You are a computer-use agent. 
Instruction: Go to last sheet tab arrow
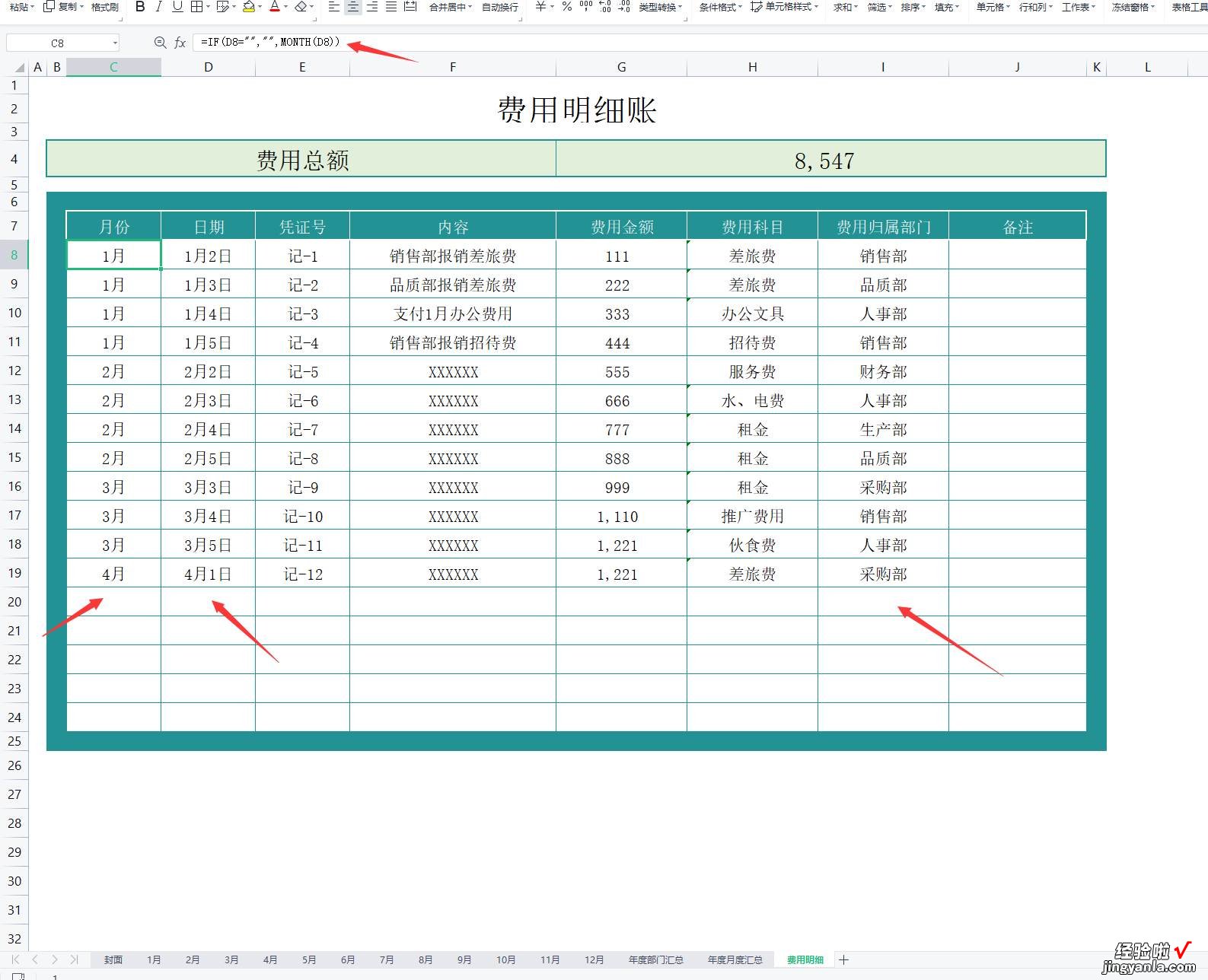coord(74,959)
